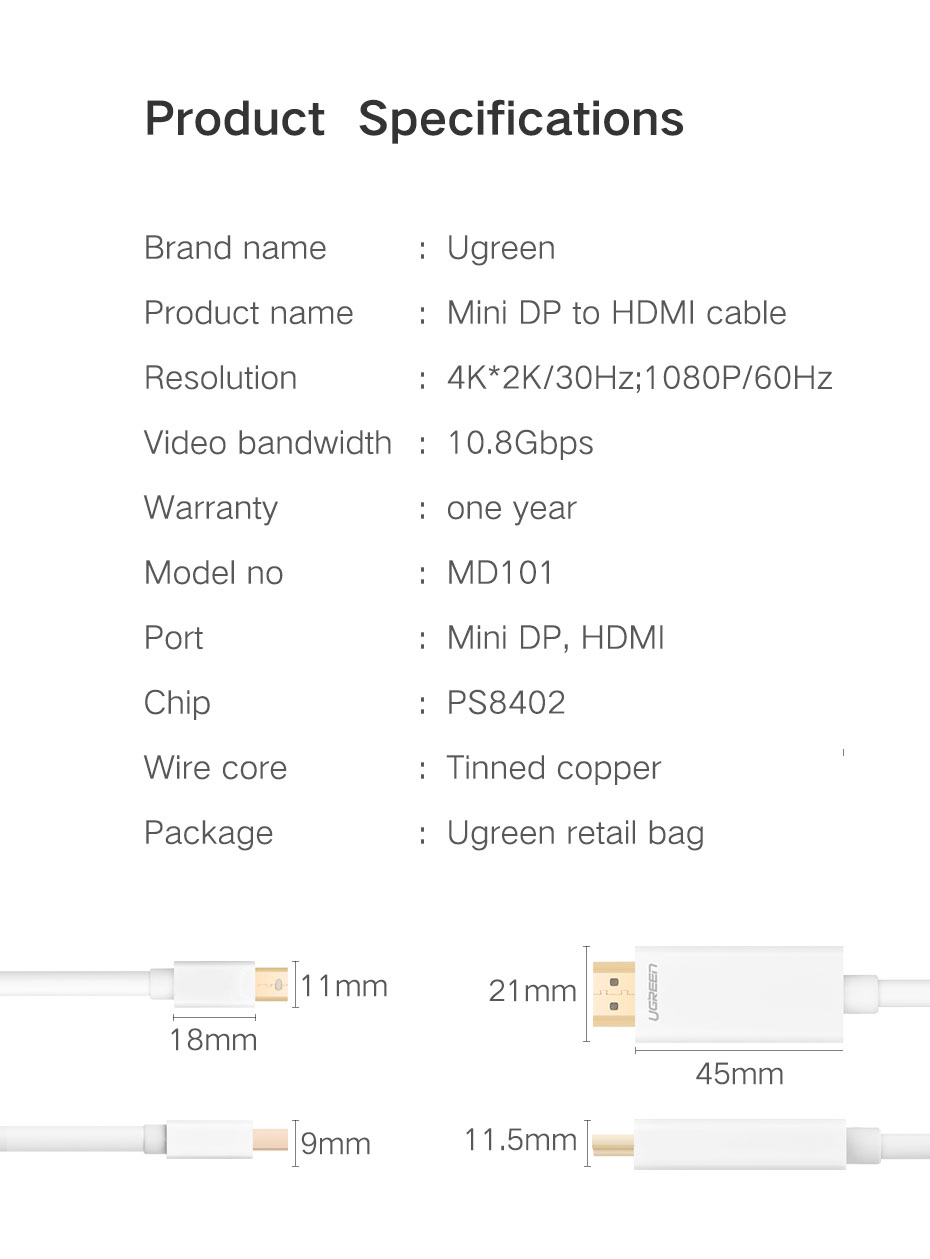Image resolution: width=930 pixels, height=1259 pixels.
Task: Click the 18mm dimension label
Action: click(x=213, y=1040)
